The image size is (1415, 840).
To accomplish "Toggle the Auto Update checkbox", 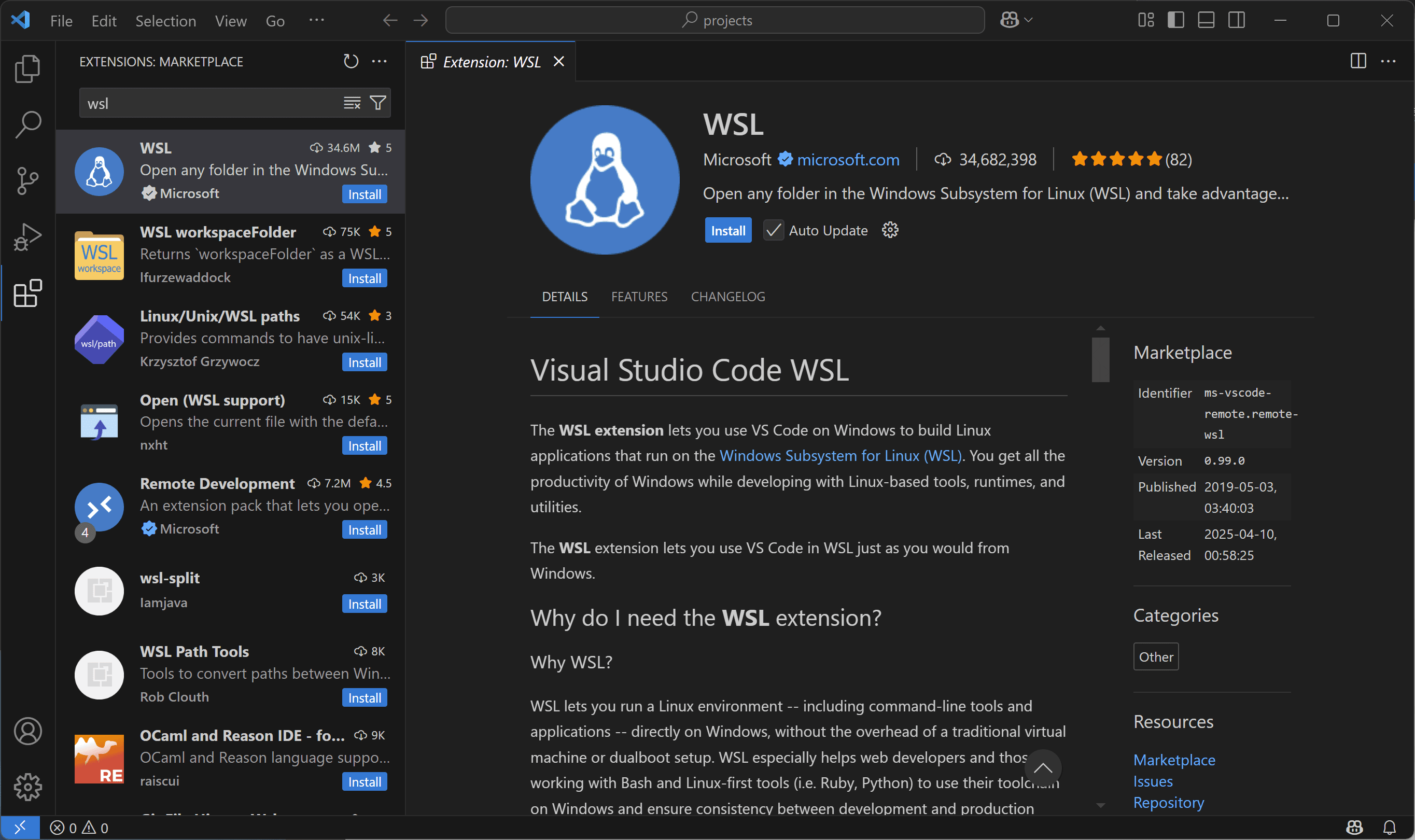I will pos(773,230).
